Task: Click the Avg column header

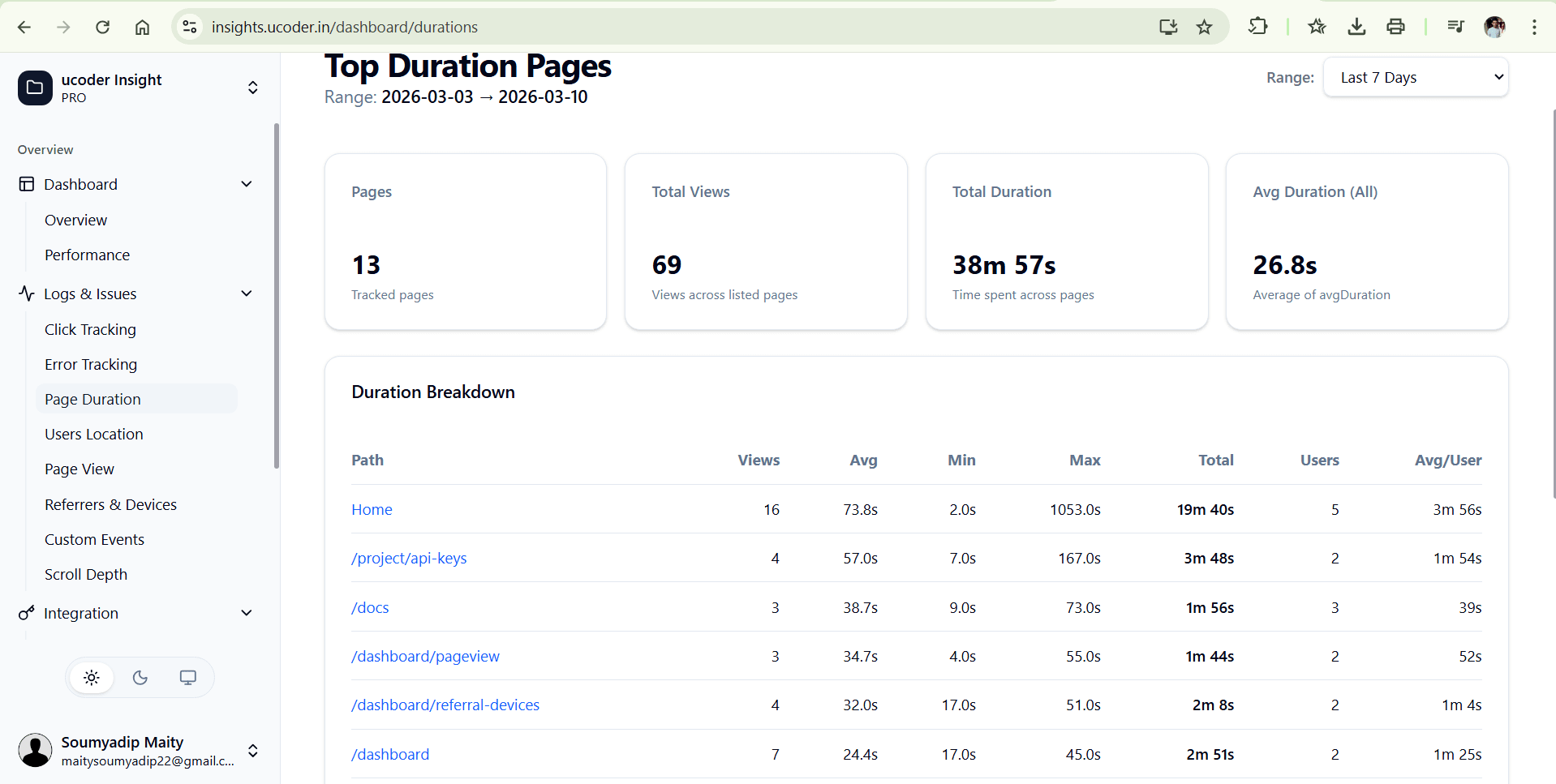Action: (863, 460)
